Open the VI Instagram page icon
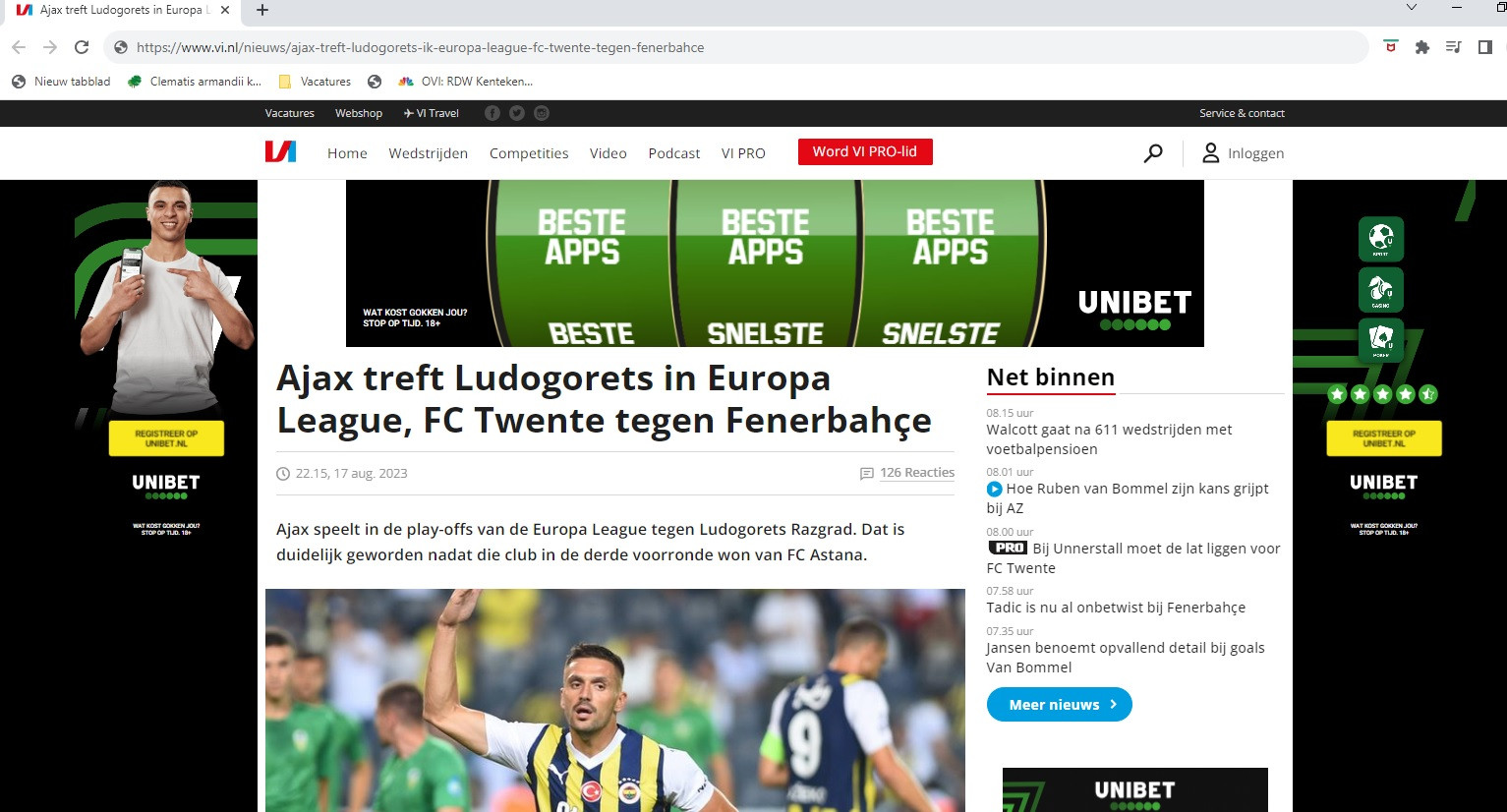This screenshot has height=812, width=1507. (542, 113)
